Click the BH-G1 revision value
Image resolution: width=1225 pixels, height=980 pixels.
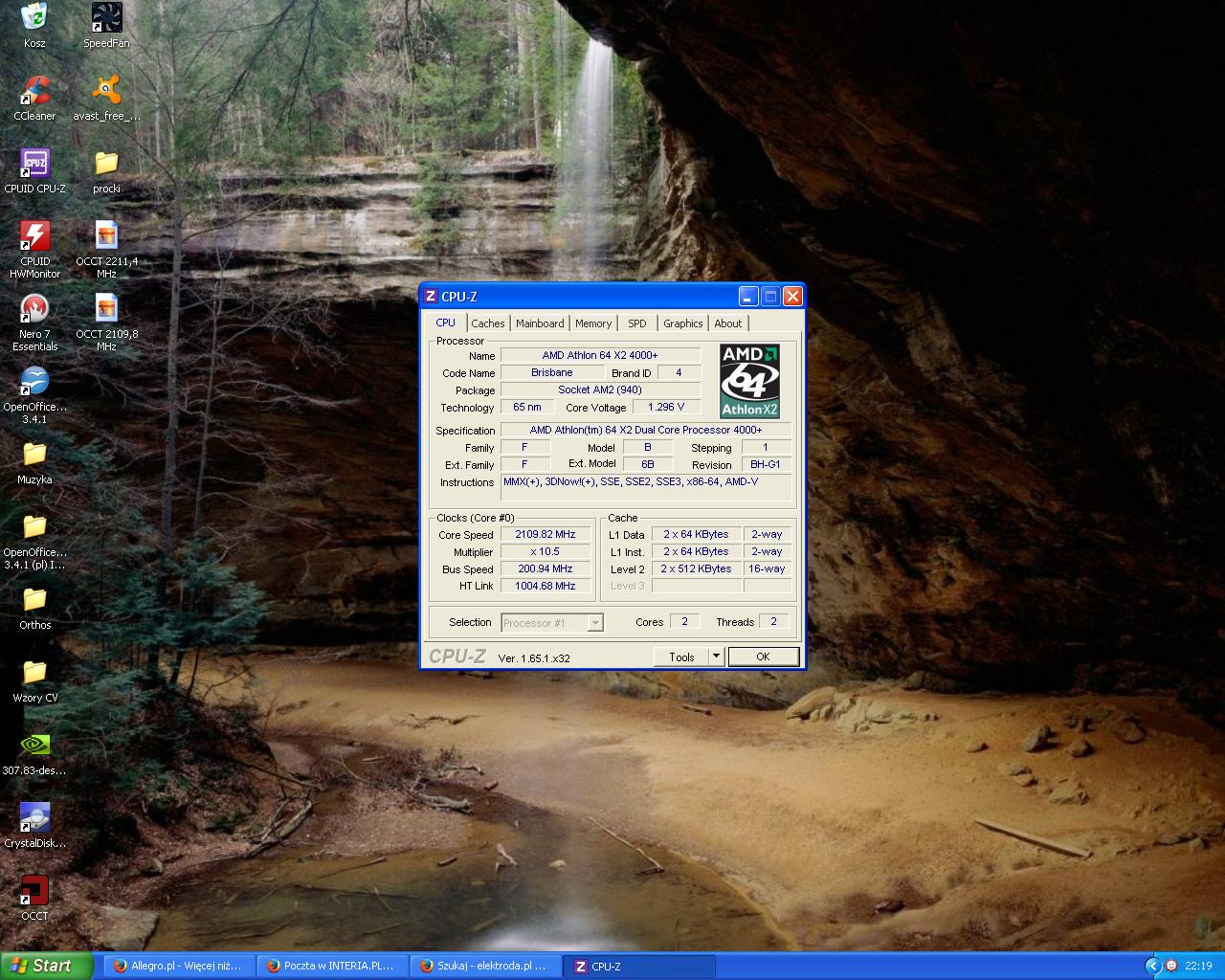765,464
